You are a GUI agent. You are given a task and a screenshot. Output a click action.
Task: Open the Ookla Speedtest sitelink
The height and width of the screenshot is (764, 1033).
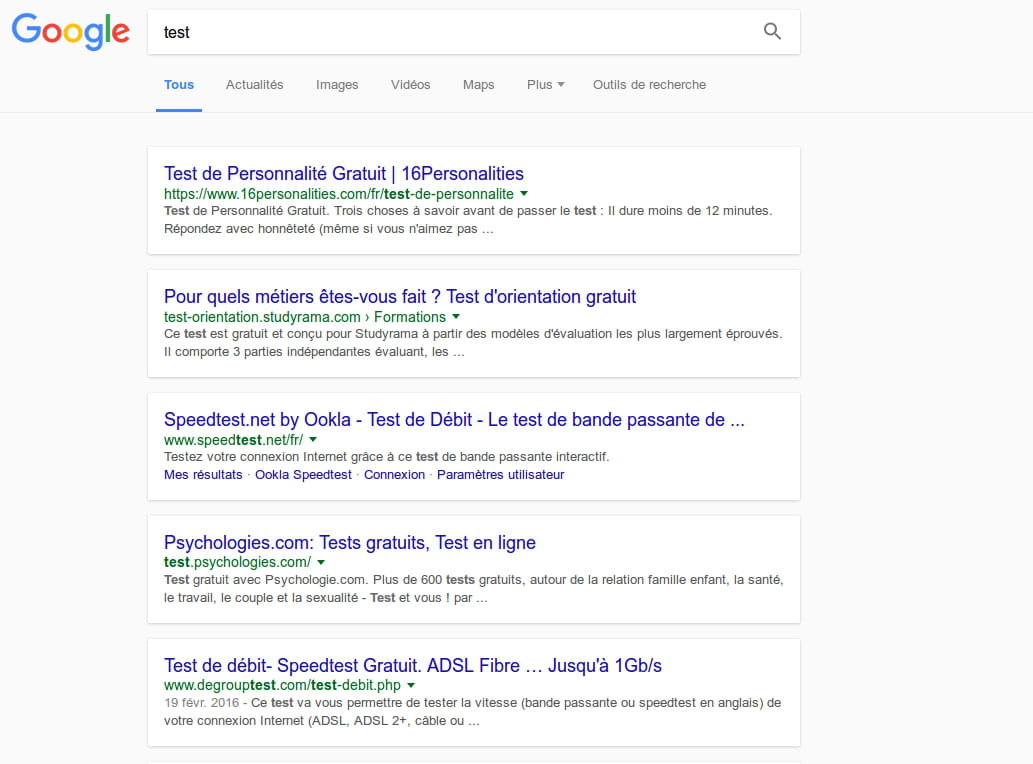coord(303,475)
